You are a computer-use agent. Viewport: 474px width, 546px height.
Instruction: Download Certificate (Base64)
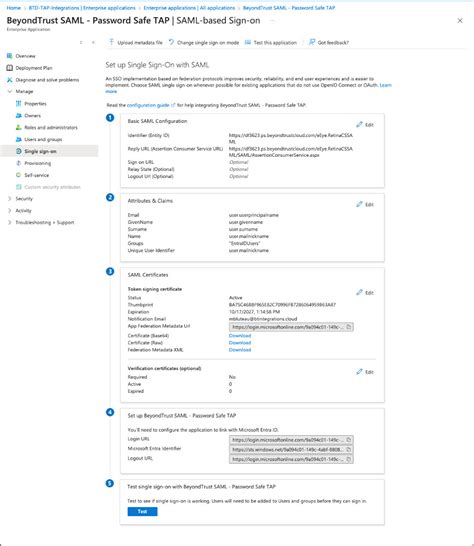point(240,336)
